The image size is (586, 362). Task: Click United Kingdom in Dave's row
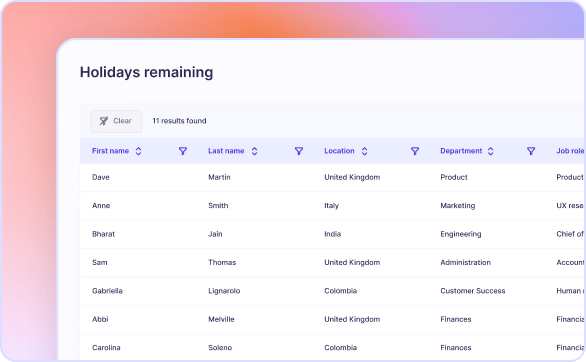(x=352, y=177)
